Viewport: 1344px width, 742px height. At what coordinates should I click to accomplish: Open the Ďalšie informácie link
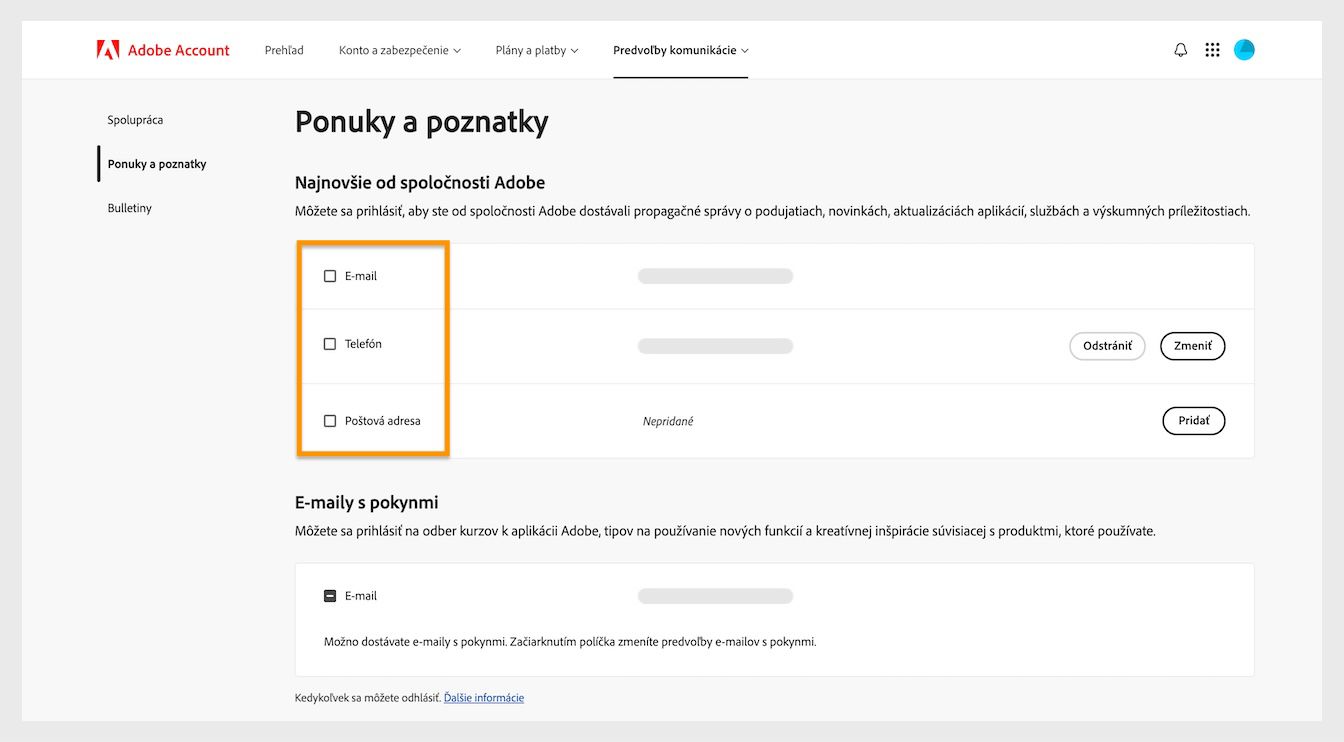pos(484,697)
